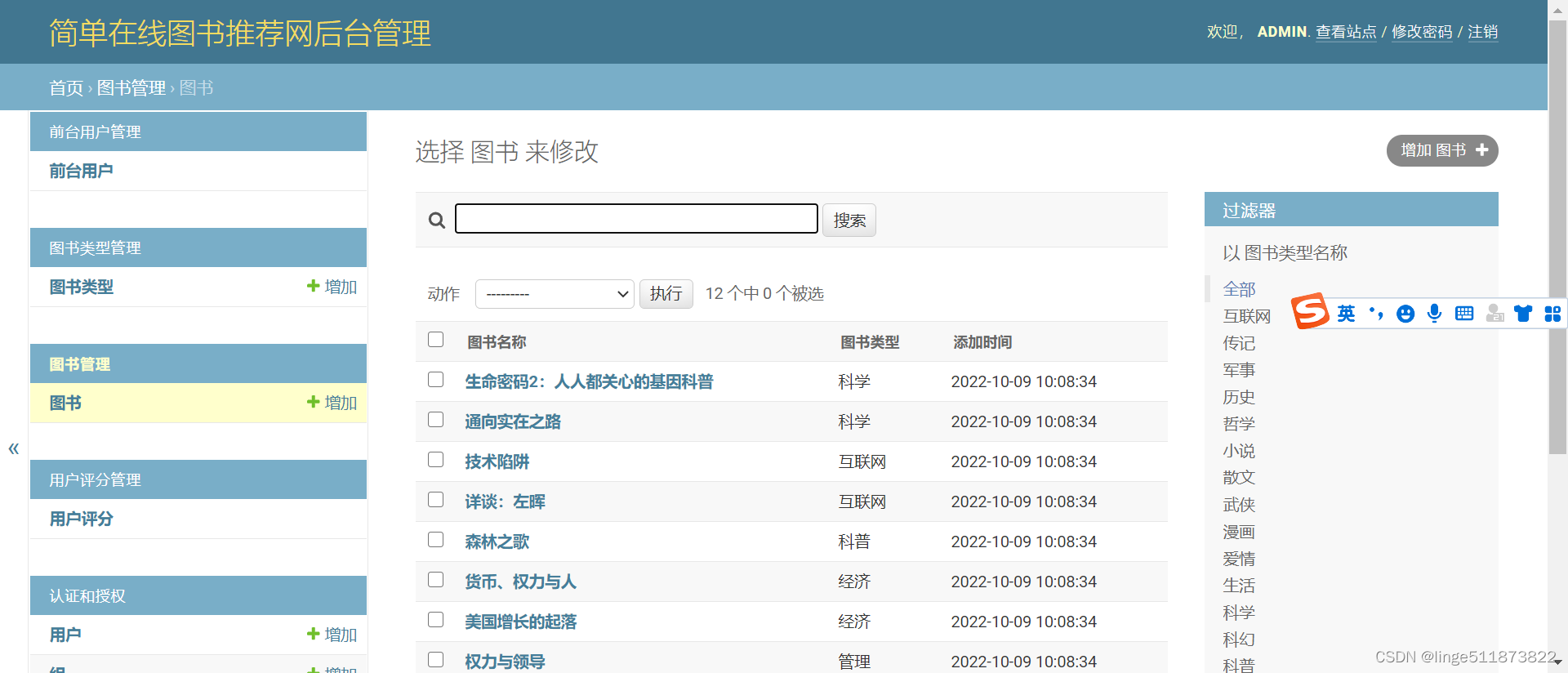Image resolution: width=1568 pixels, height=673 pixels.
Task: Open 用户评分 sidebar menu item
Action: click(x=81, y=519)
